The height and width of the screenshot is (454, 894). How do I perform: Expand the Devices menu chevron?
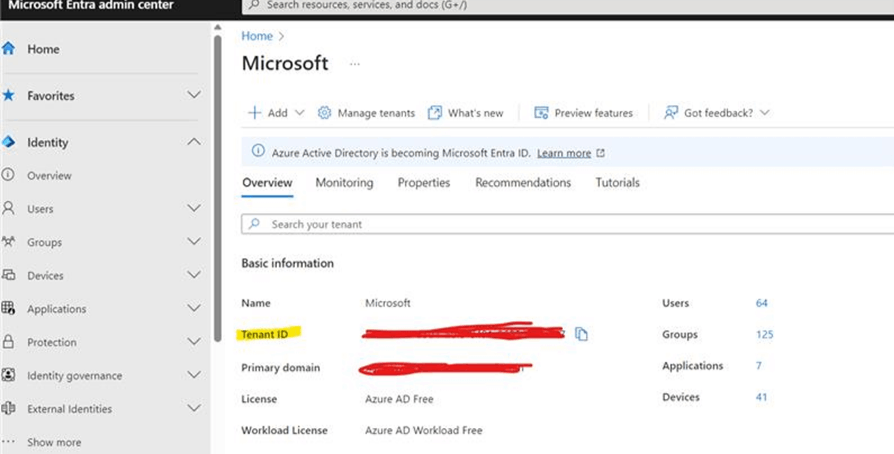point(194,274)
